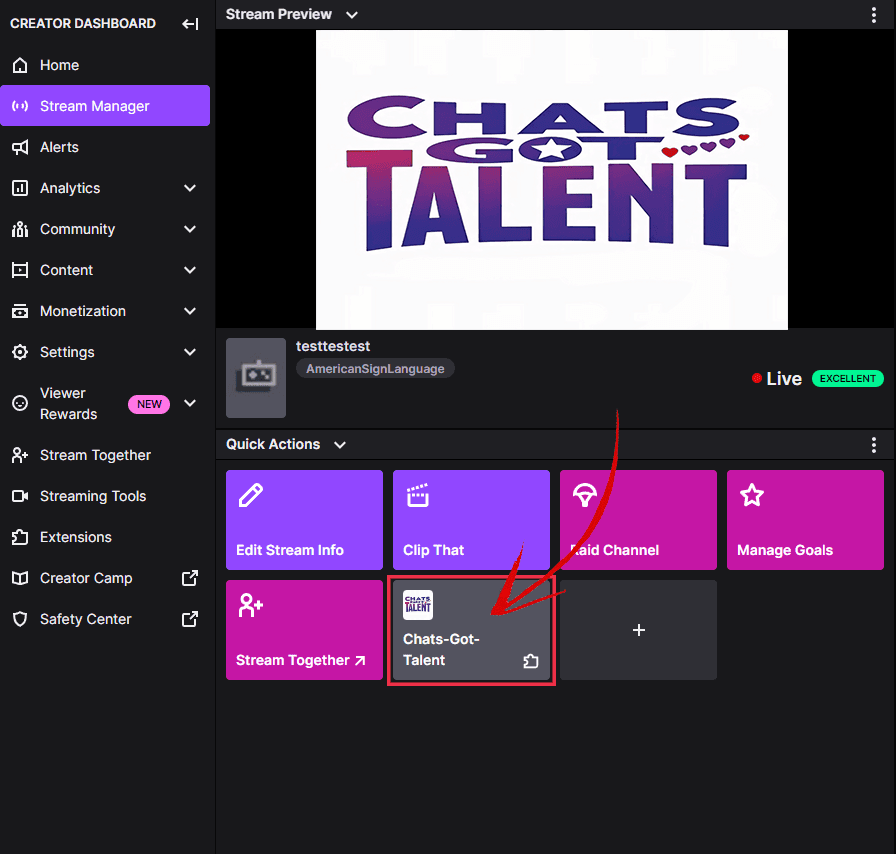
Task: Click the AmericanSignLanguage tag
Action: (x=375, y=369)
